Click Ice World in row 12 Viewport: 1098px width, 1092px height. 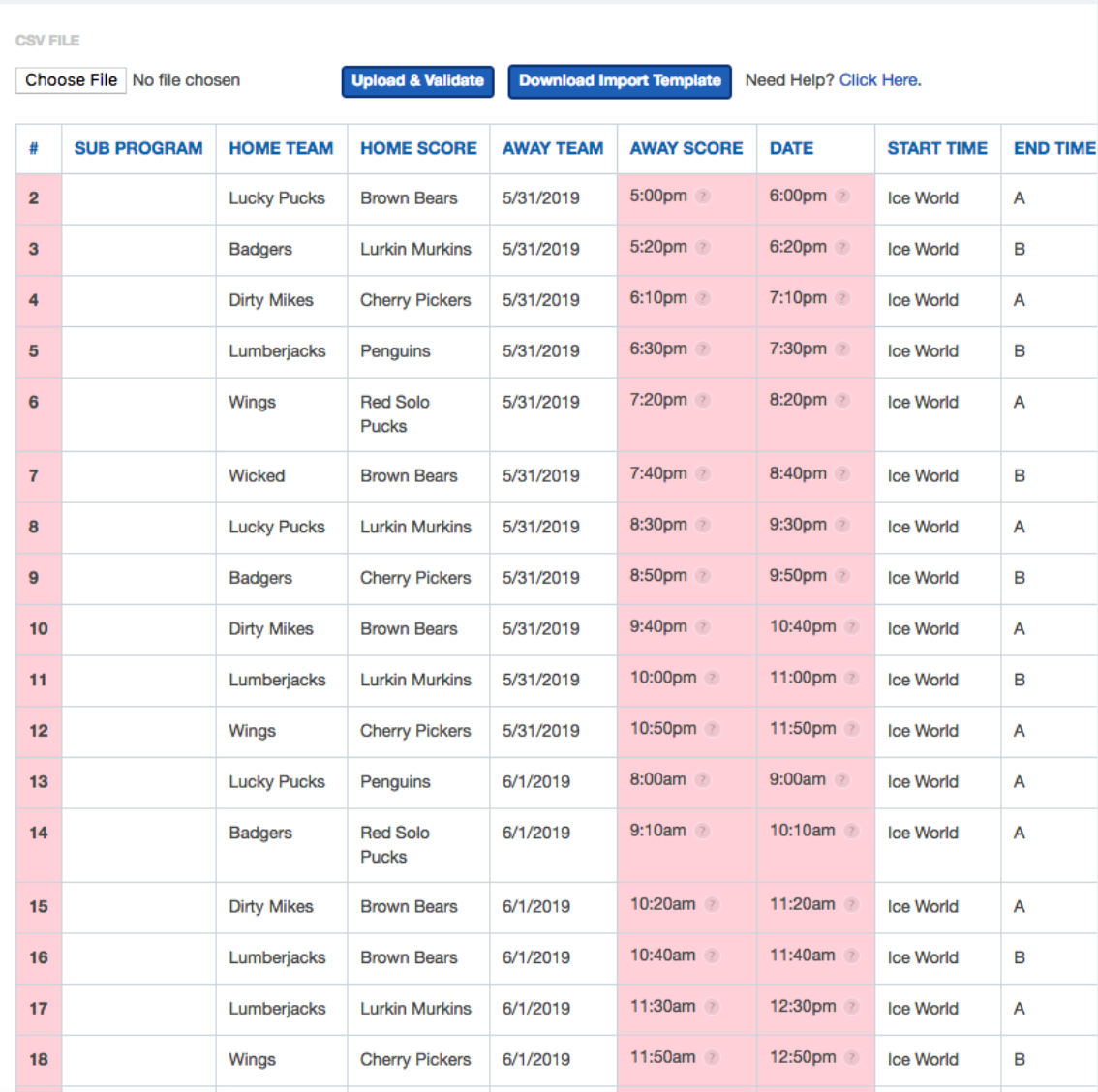[x=922, y=731]
